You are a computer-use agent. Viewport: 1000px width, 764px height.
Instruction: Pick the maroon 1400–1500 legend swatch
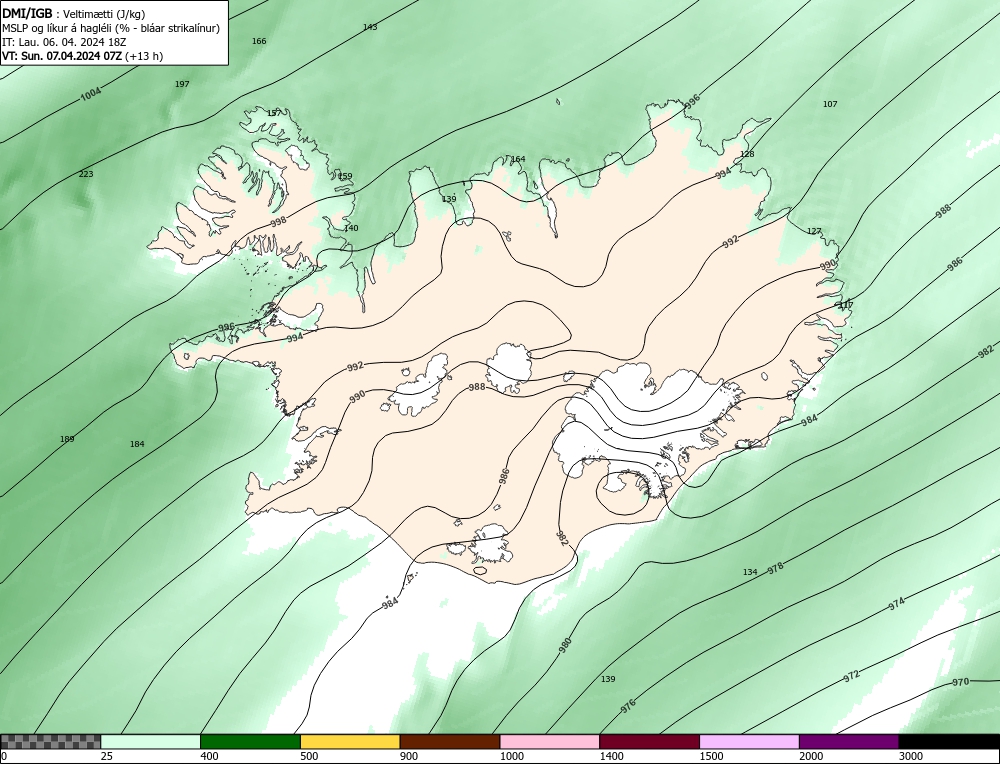tap(649, 742)
